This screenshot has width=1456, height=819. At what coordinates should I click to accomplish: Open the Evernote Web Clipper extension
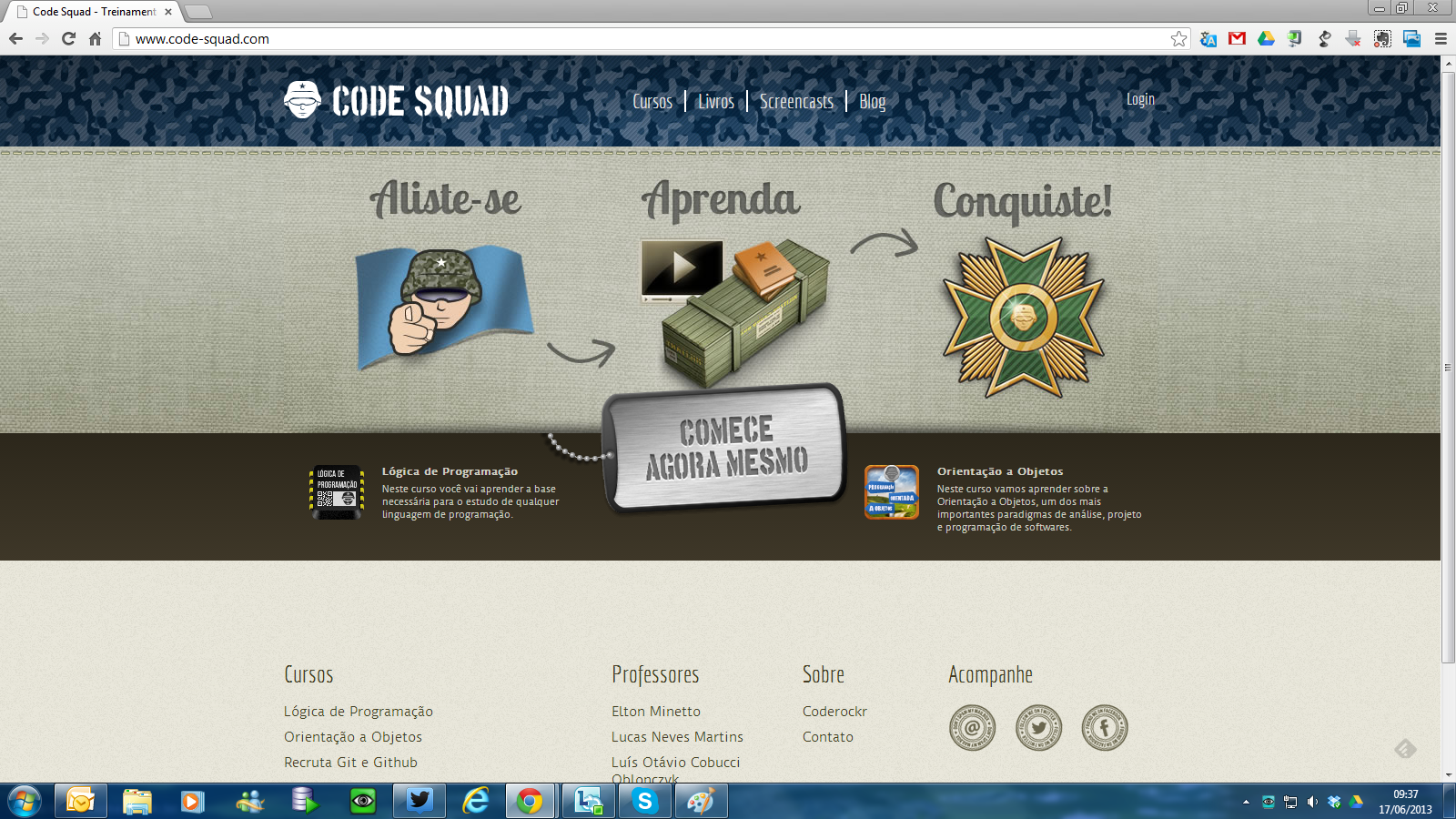point(1382,38)
